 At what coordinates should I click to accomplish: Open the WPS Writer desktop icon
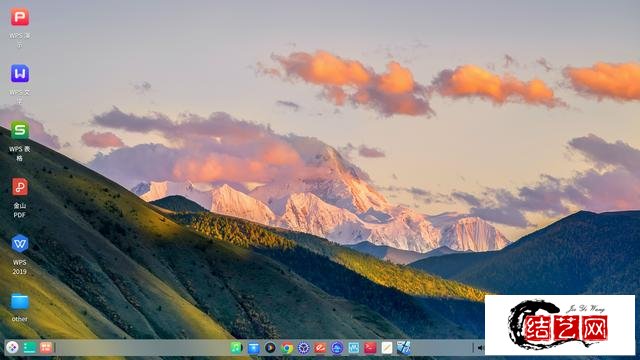coord(20,74)
